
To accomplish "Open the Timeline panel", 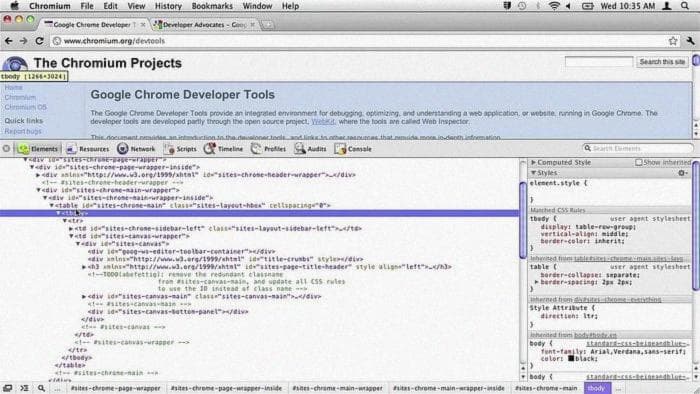I will (223, 149).
